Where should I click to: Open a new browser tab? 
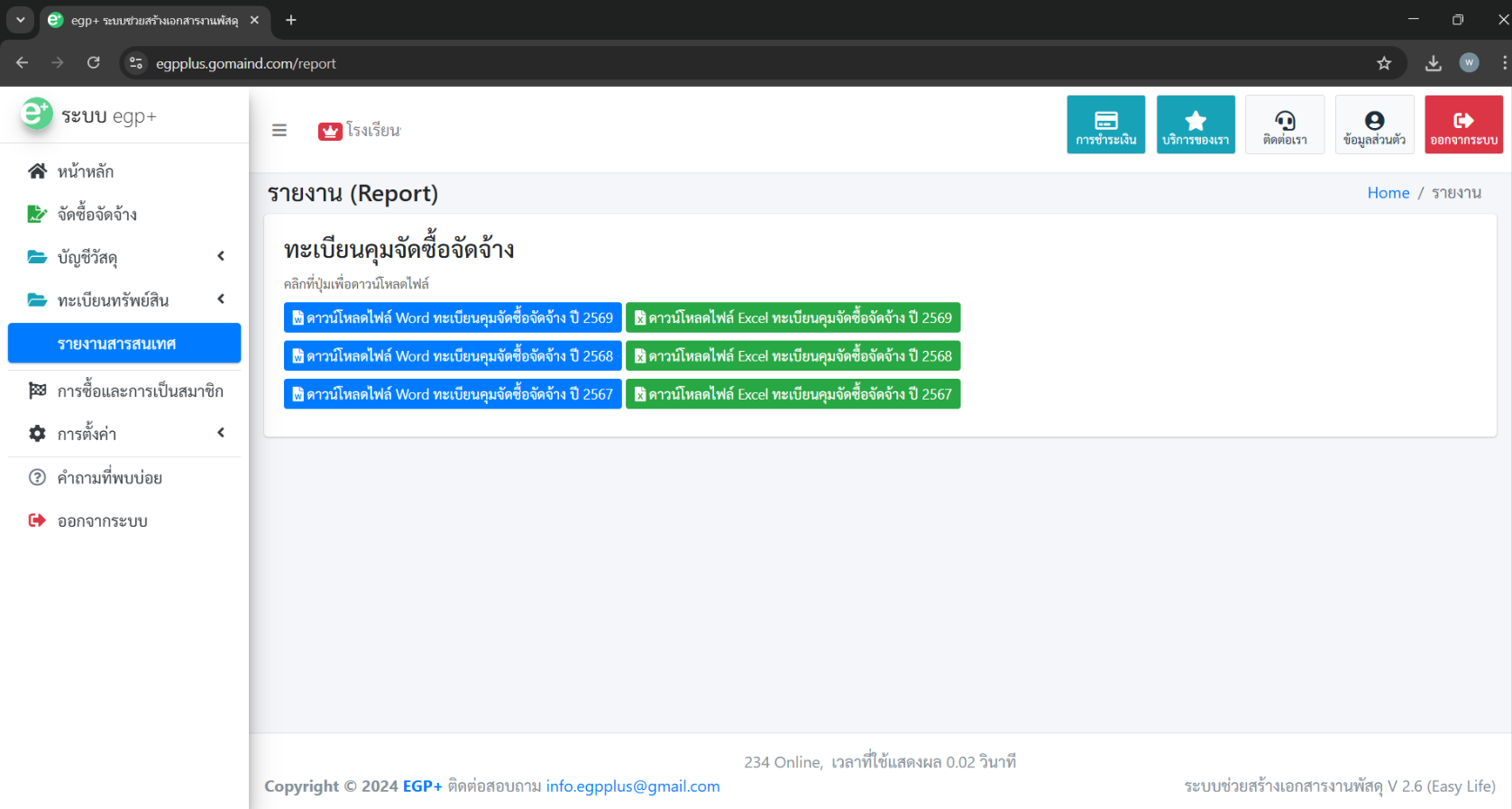tap(291, 20)
